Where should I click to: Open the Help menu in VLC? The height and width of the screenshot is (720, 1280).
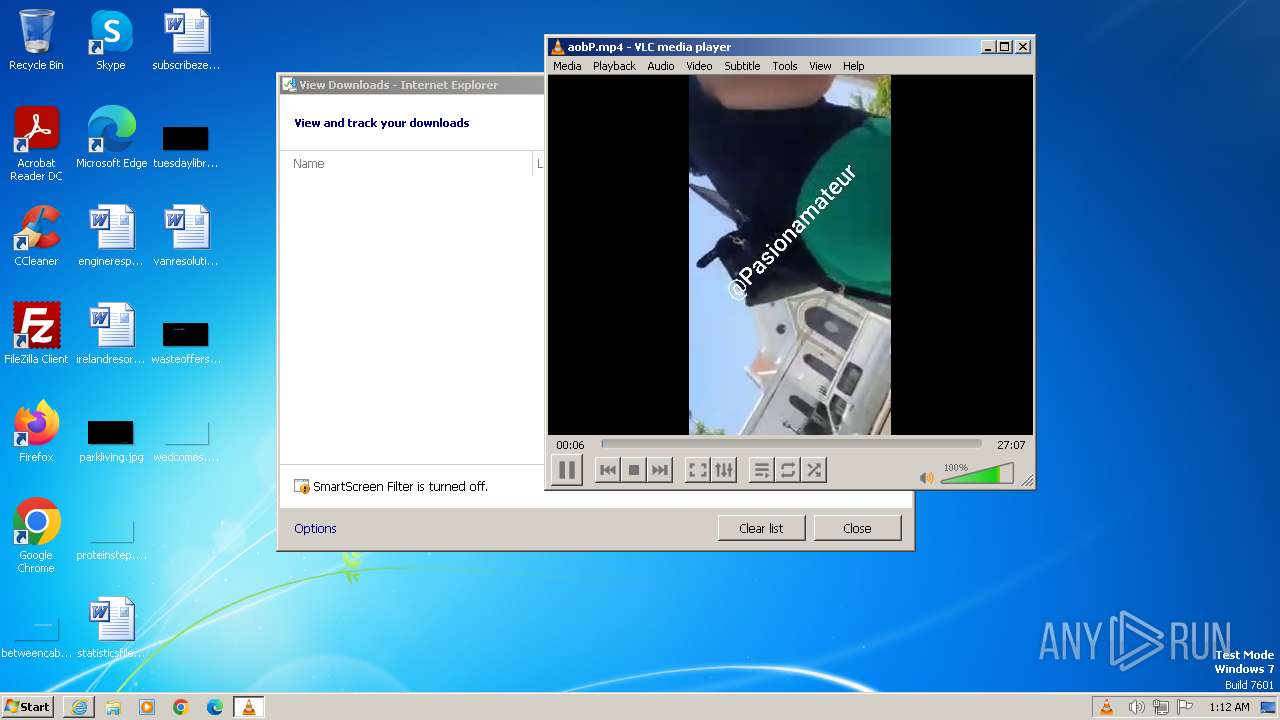coord(853,66)
